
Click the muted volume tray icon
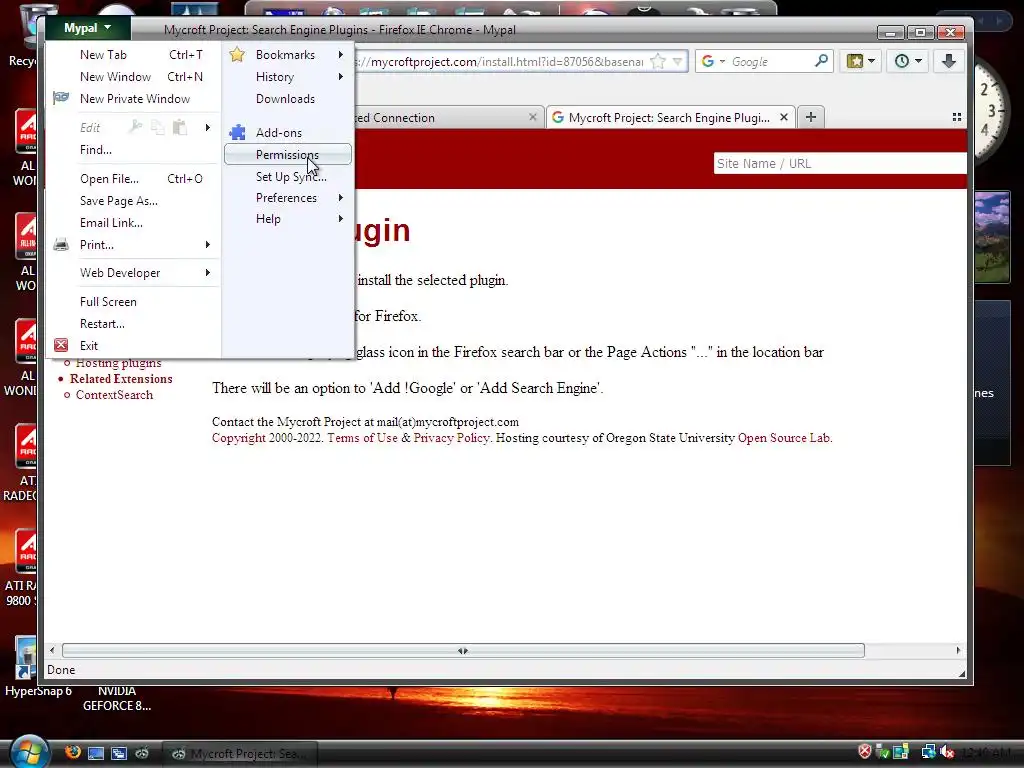946,752
